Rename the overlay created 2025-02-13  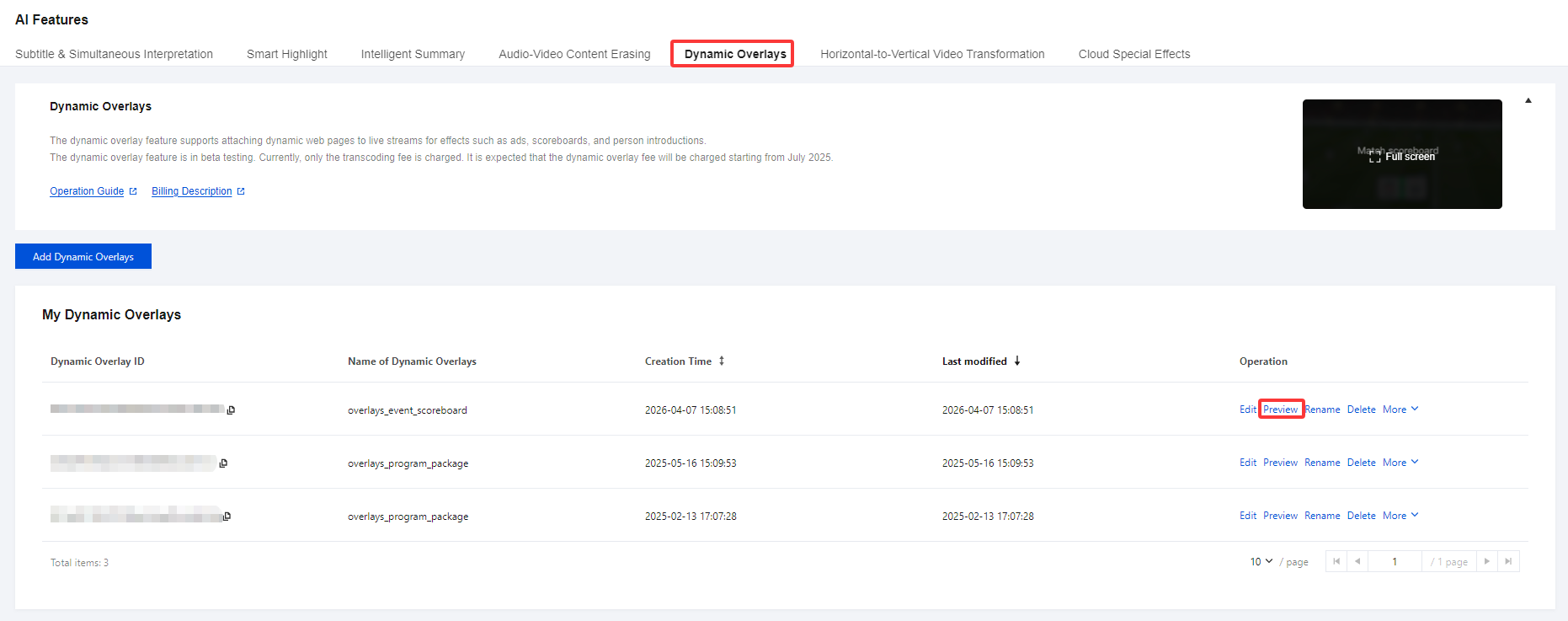tap(1322, 516)
